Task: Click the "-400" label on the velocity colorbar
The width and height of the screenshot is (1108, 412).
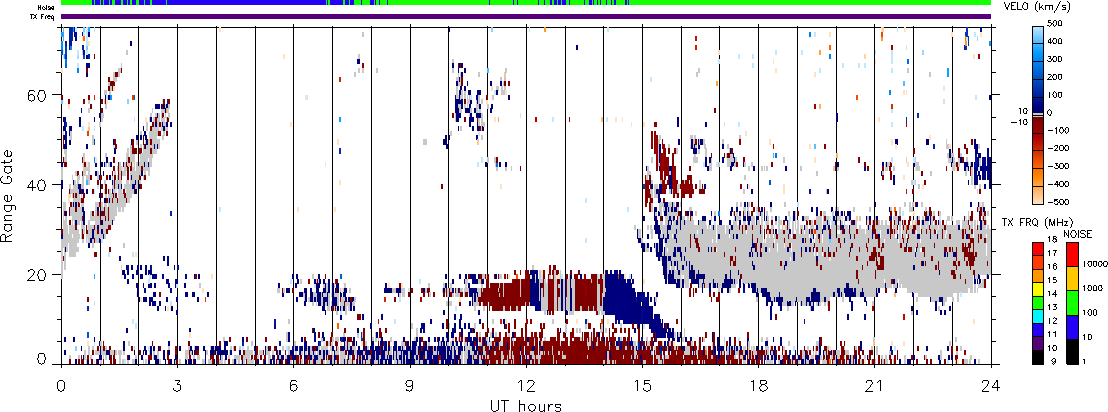Action: click(1059, 184)
